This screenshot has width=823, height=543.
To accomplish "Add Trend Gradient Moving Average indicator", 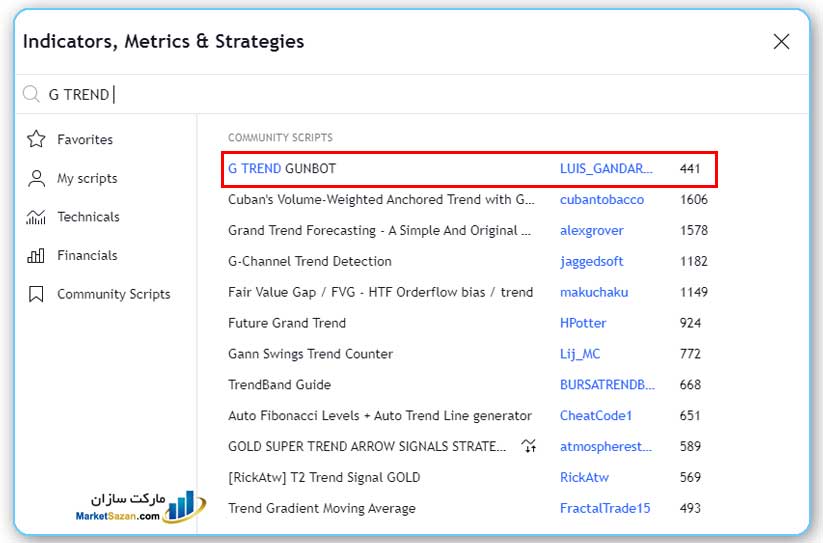I will click(x=321, y=508).
